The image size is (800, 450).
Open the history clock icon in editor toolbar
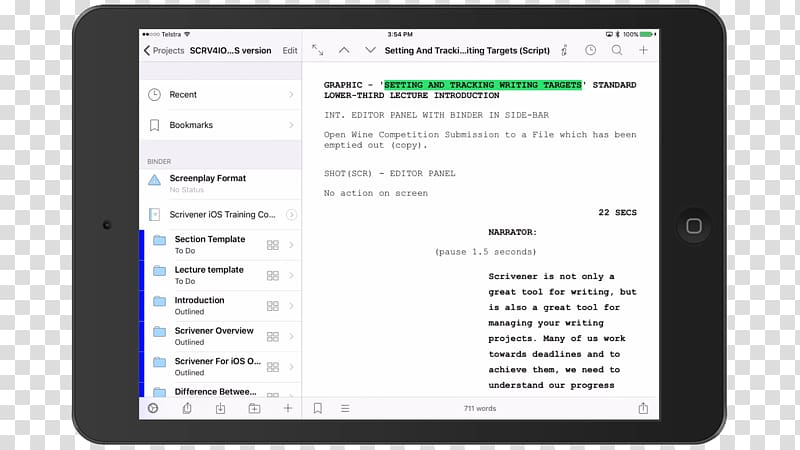tap(590, 50)
